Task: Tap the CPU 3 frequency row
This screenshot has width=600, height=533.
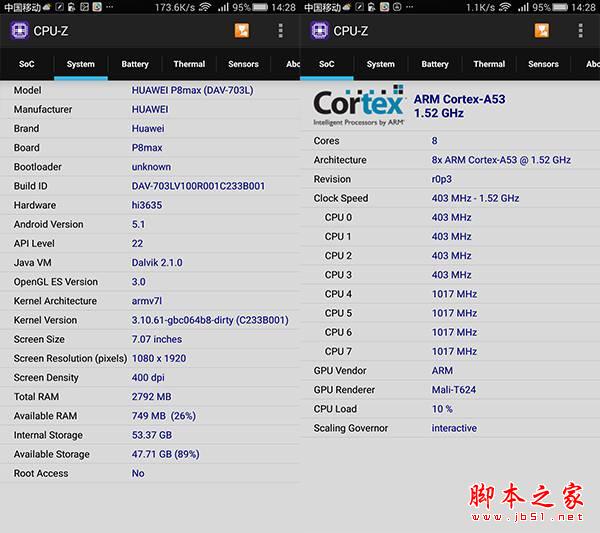Action: (450, 275)
